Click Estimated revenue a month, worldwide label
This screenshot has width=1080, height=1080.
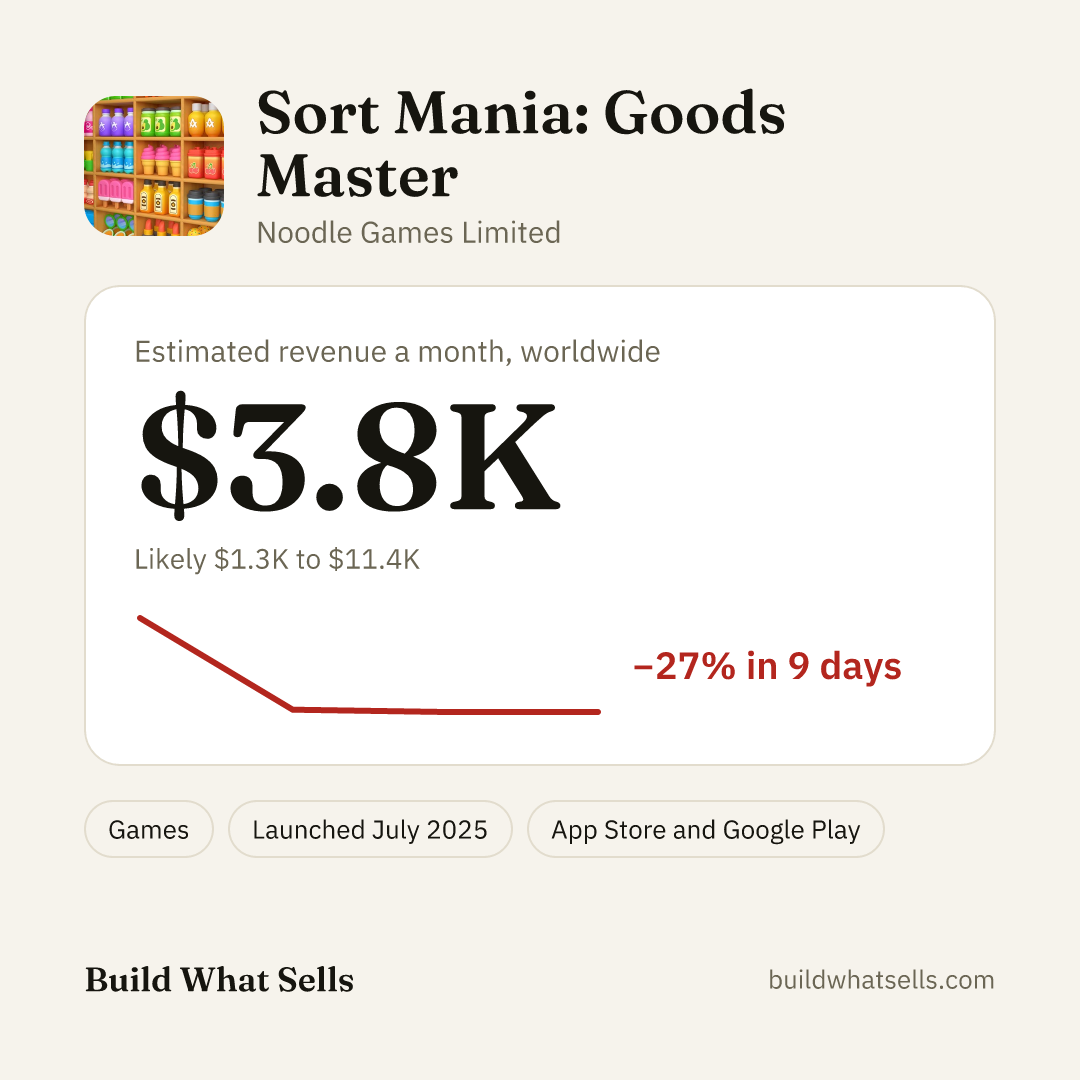(x=397, y=352)
